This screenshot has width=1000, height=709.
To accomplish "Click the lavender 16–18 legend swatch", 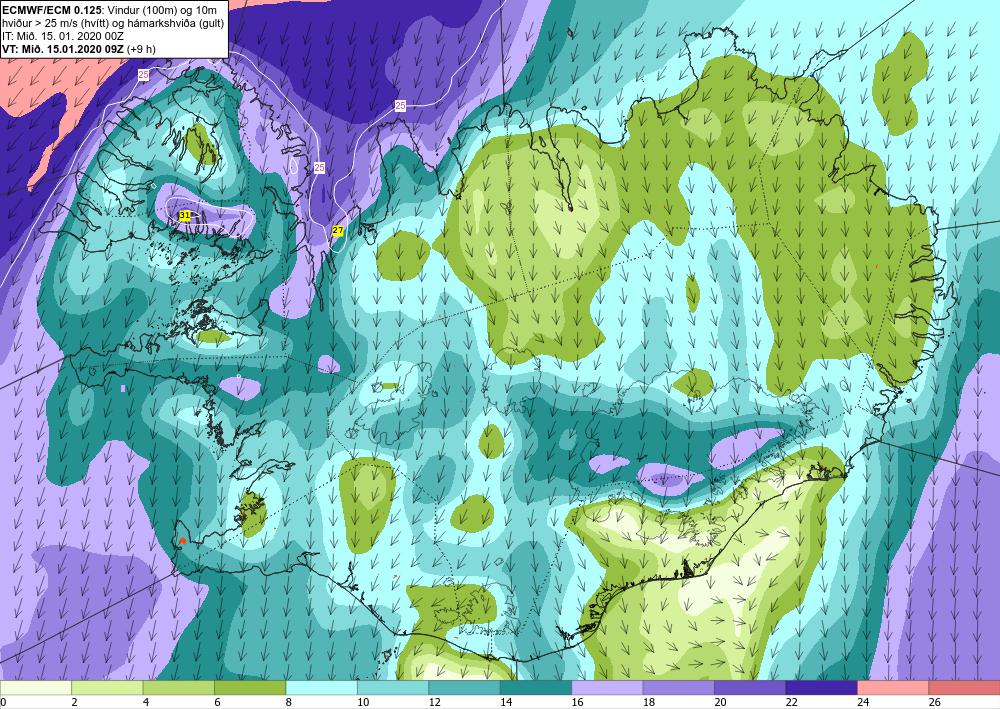I will pos(607,688).
